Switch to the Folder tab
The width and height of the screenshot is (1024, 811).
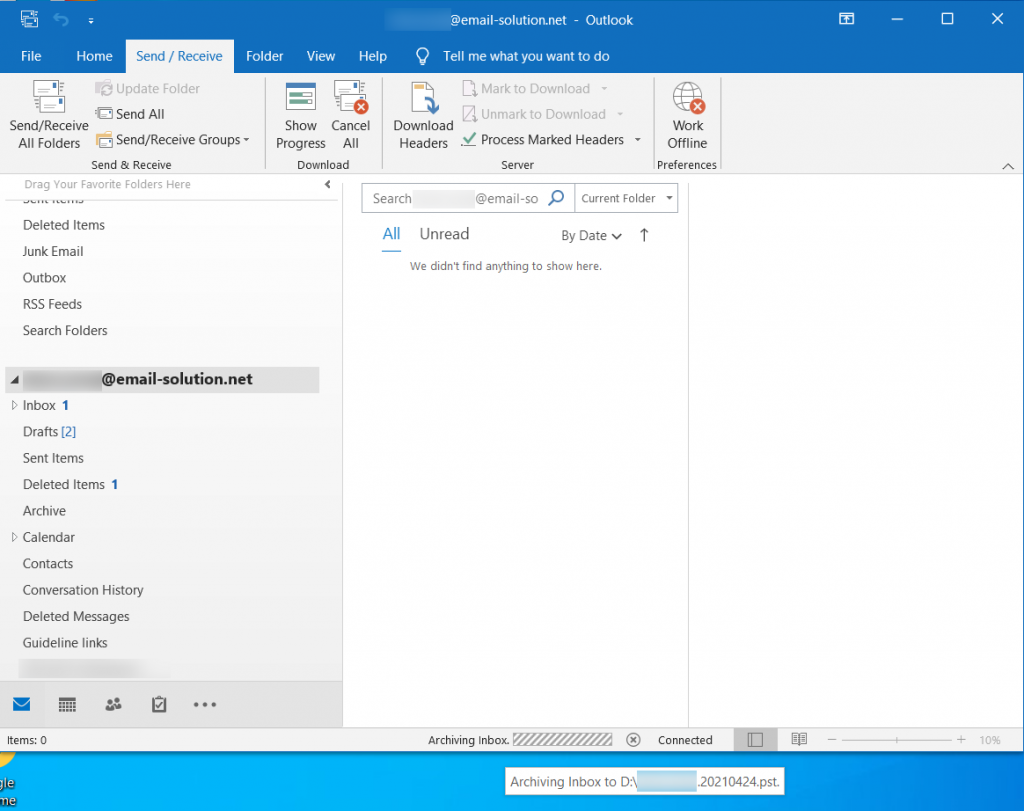pos(264,56)
